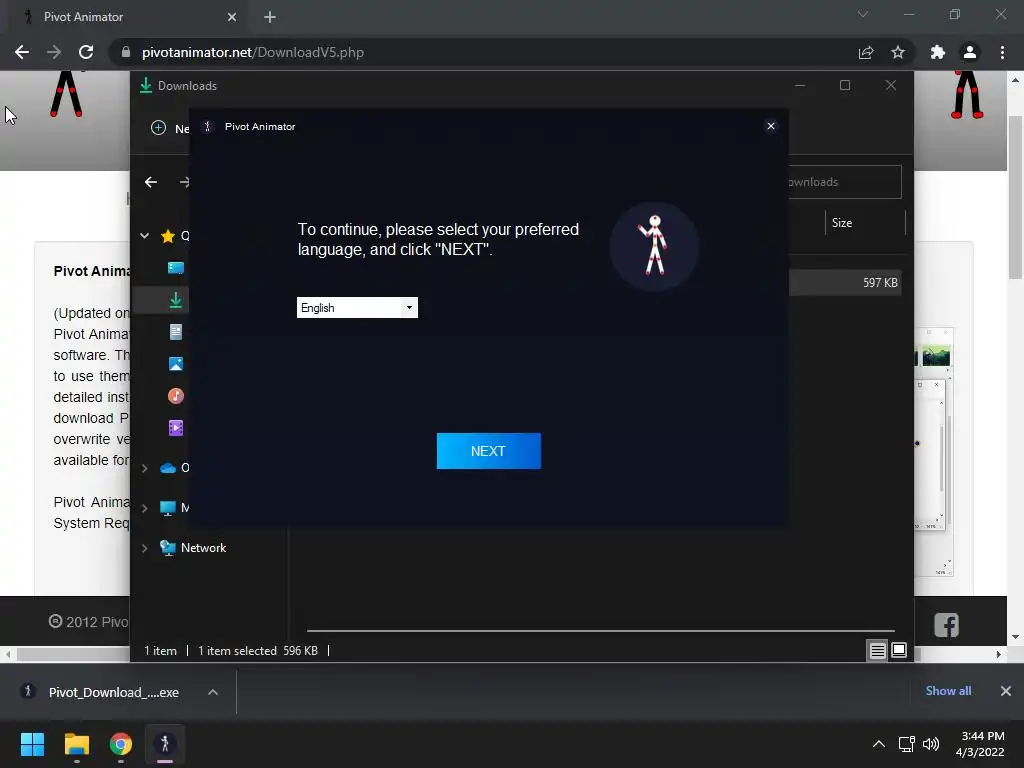Expand the This PC node in Explorer
1024x768 pixels.
point(144,508)
